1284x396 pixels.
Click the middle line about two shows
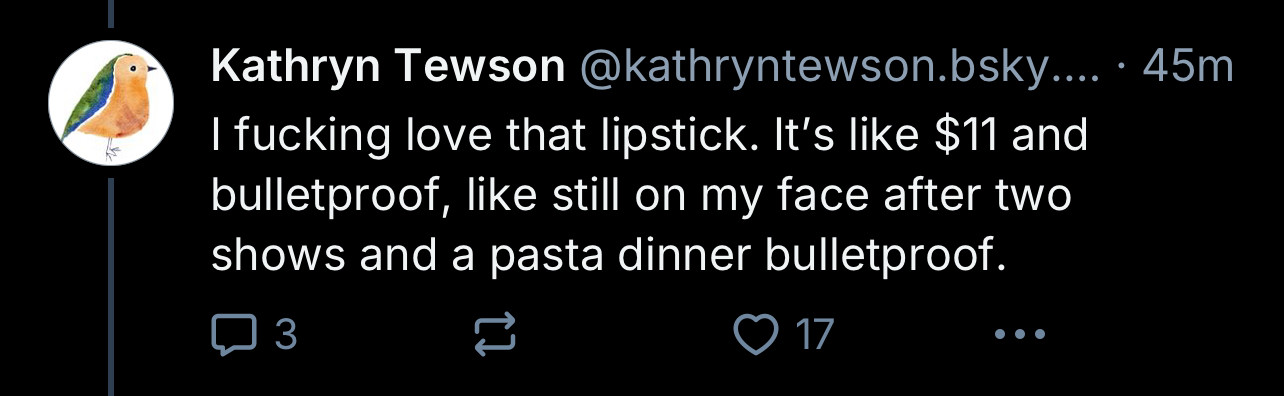pyautogui.click(x=641, y=196)
